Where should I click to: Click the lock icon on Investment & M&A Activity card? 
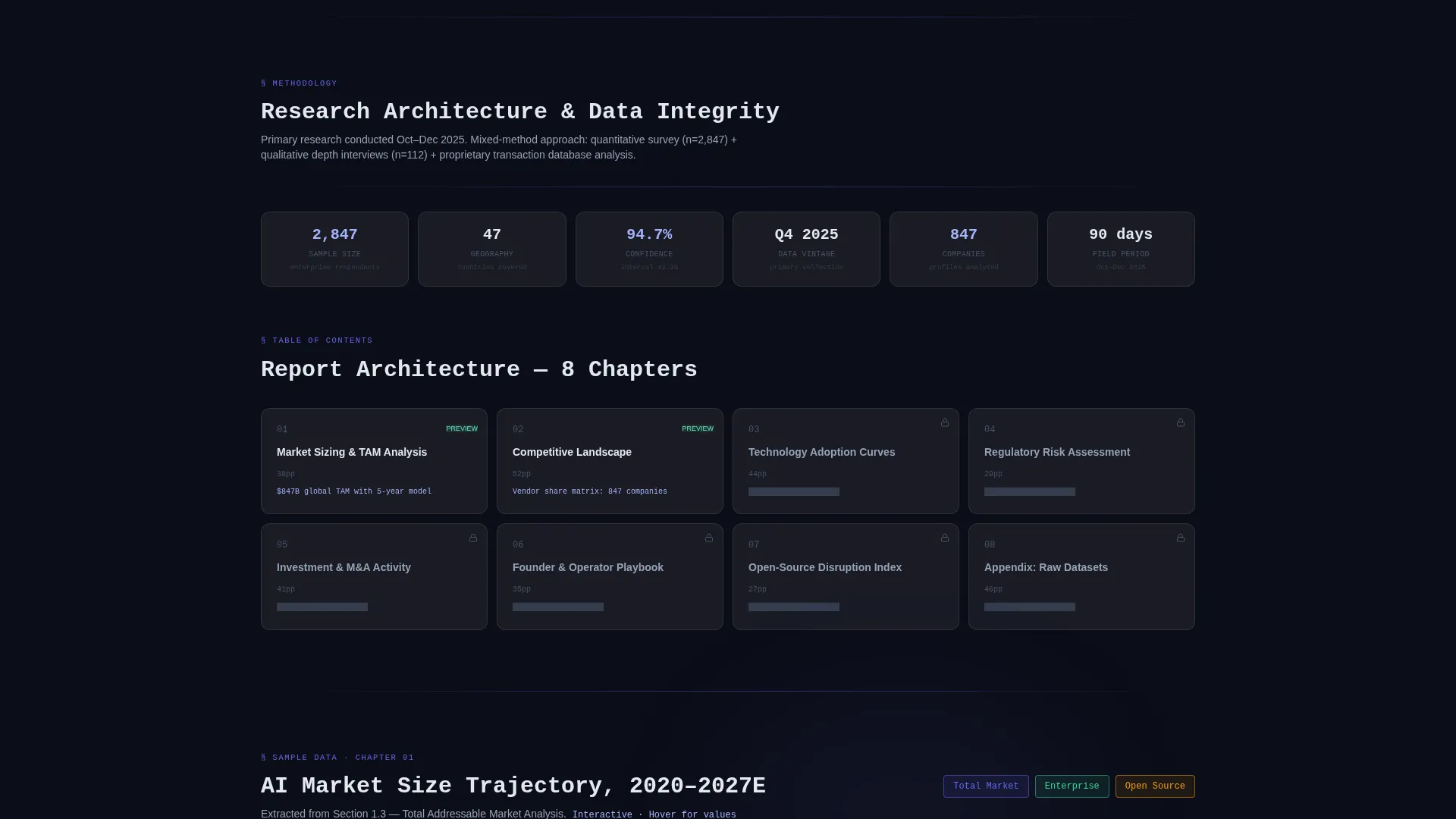[473, 538]
